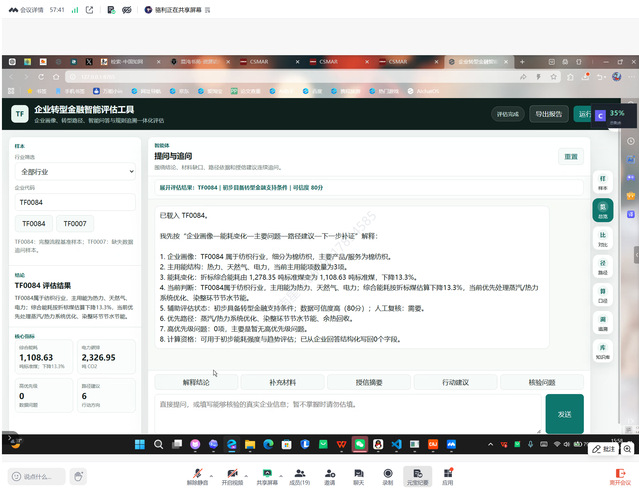Click the magnifier zoom icon beside 批注
The image size is (639, 492).
click(627, 449)
